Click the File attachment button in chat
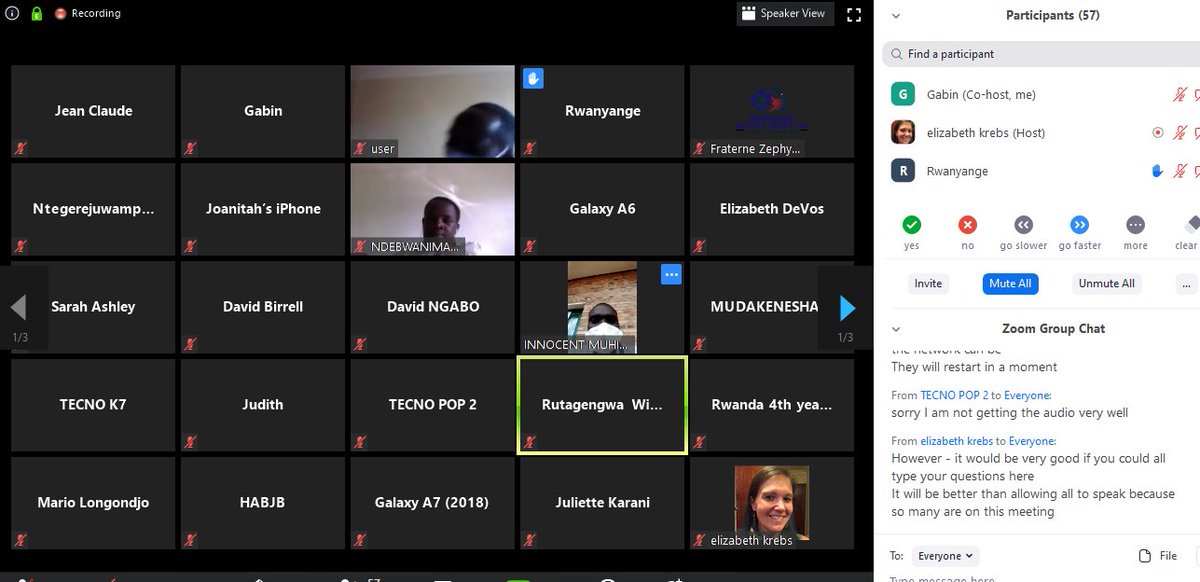The height and width of the screenshot is (582, 1200). [1159, 556]
